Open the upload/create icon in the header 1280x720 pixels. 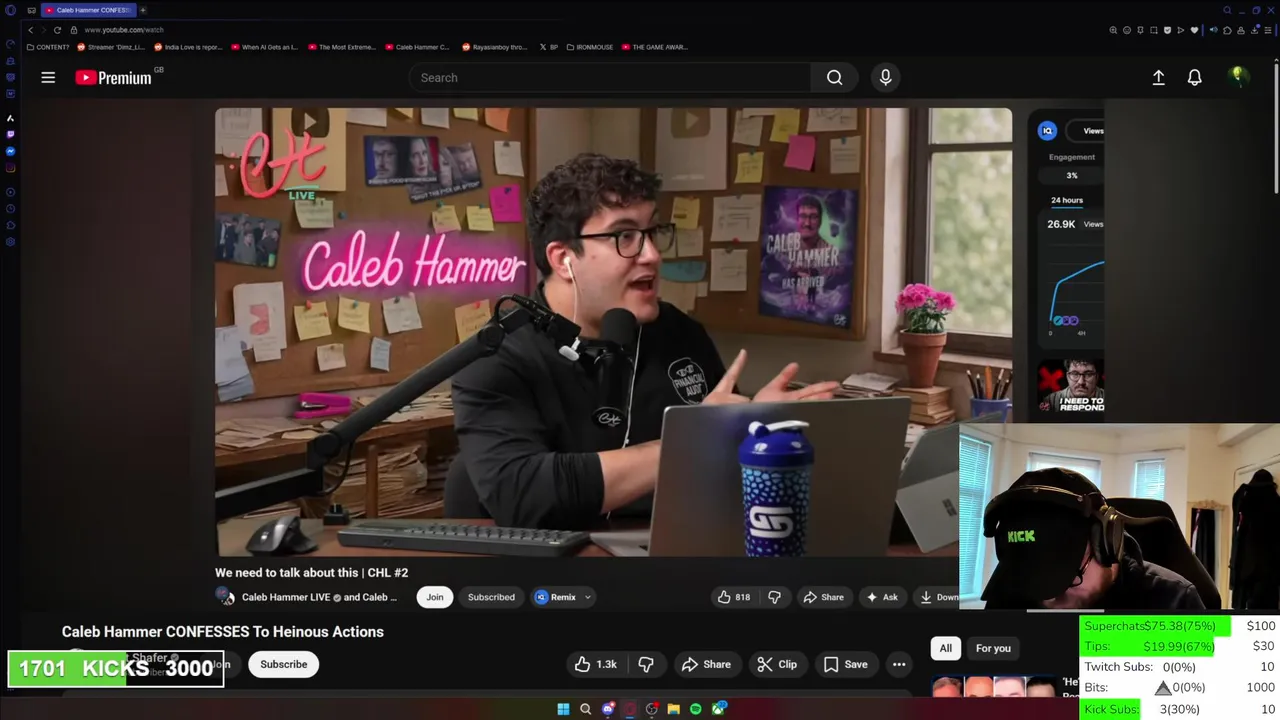pyautogui.click(x=1158, y=77)
